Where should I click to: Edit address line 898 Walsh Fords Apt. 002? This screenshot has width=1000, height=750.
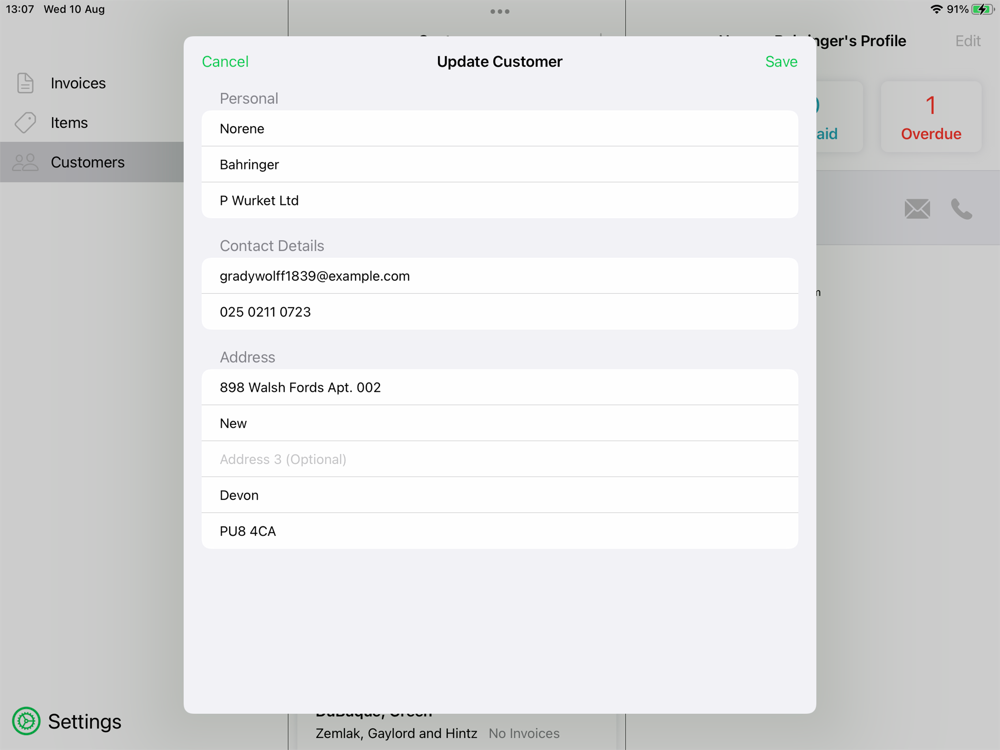[x=499, y=387]
